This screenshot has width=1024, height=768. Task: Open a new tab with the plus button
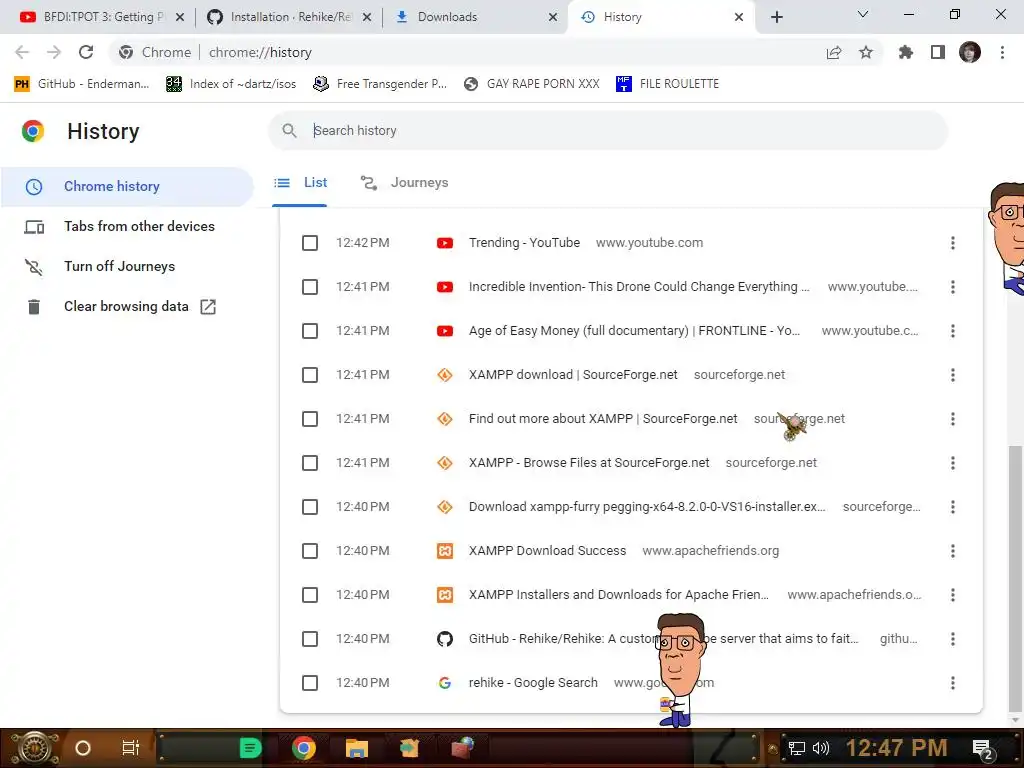click(776, 17)
